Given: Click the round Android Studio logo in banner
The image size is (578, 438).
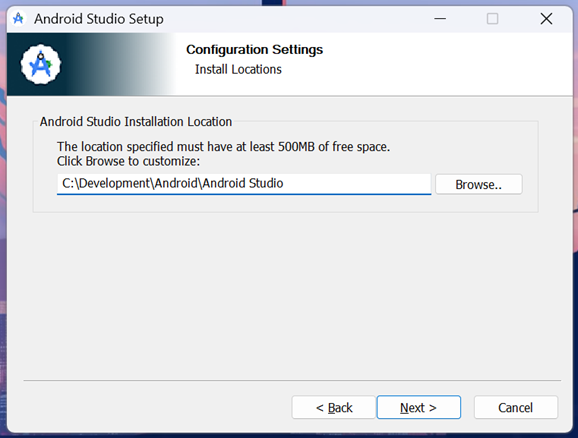Looking at the screenshot, I should (x=41, y=65).
